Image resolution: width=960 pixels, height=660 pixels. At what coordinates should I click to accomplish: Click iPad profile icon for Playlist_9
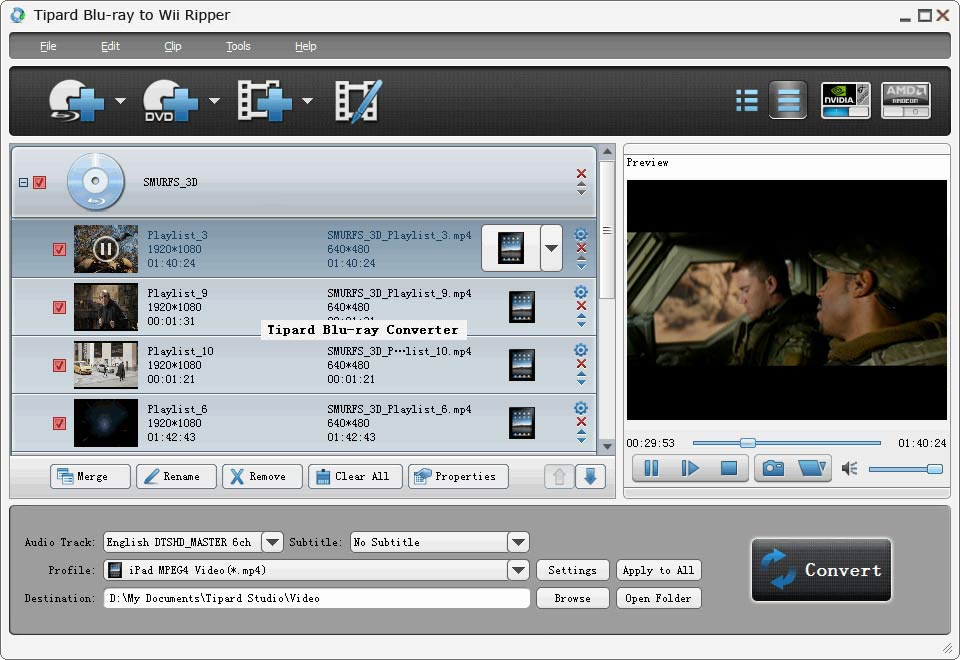(522, 307)
